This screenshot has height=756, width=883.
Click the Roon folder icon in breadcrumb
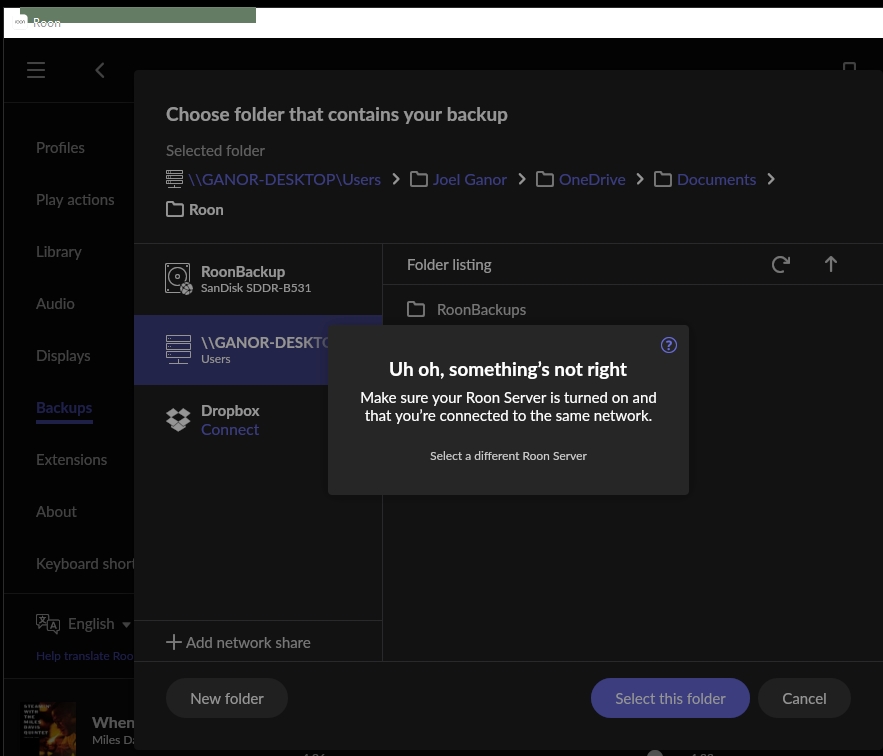(x=175, y=210)
